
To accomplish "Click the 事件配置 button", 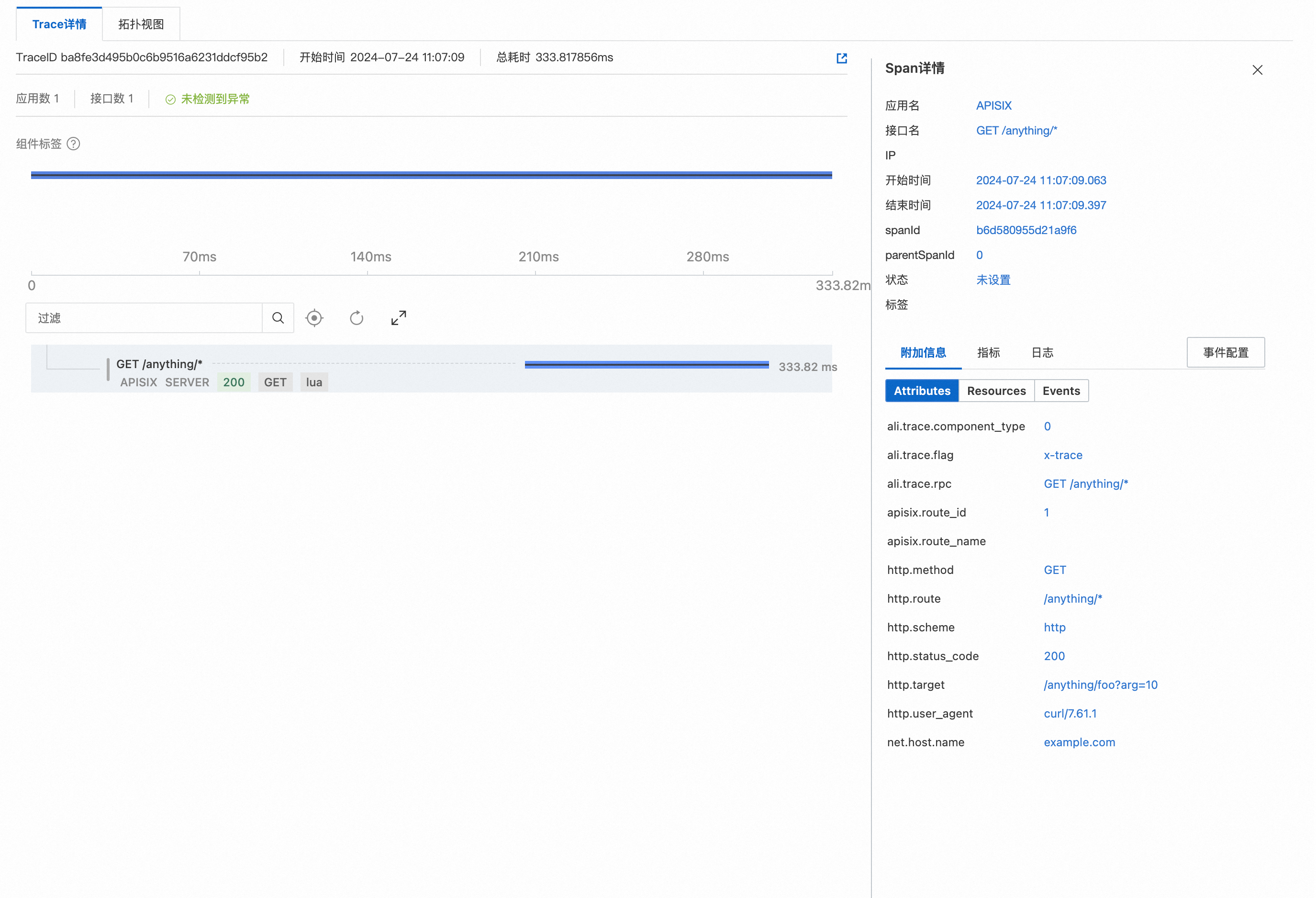I will 1226,352.
